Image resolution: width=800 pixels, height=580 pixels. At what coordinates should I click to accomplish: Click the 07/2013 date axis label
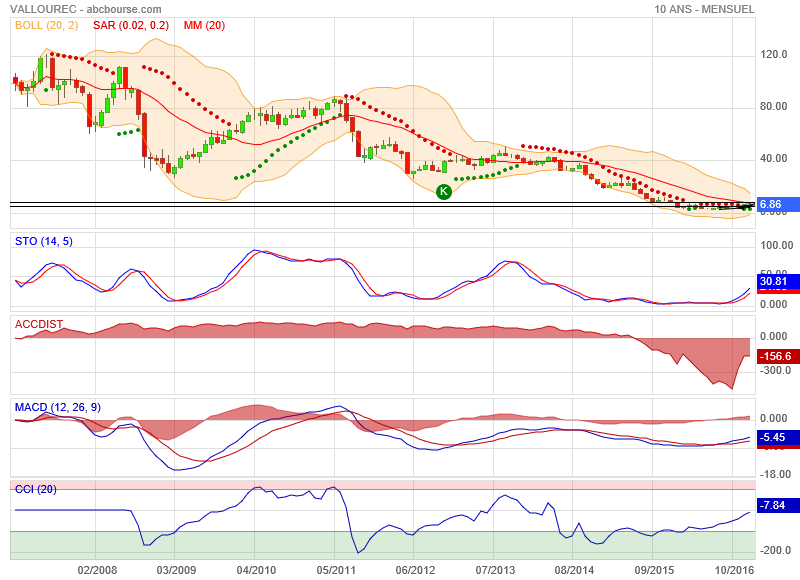[x=495, y=570]
